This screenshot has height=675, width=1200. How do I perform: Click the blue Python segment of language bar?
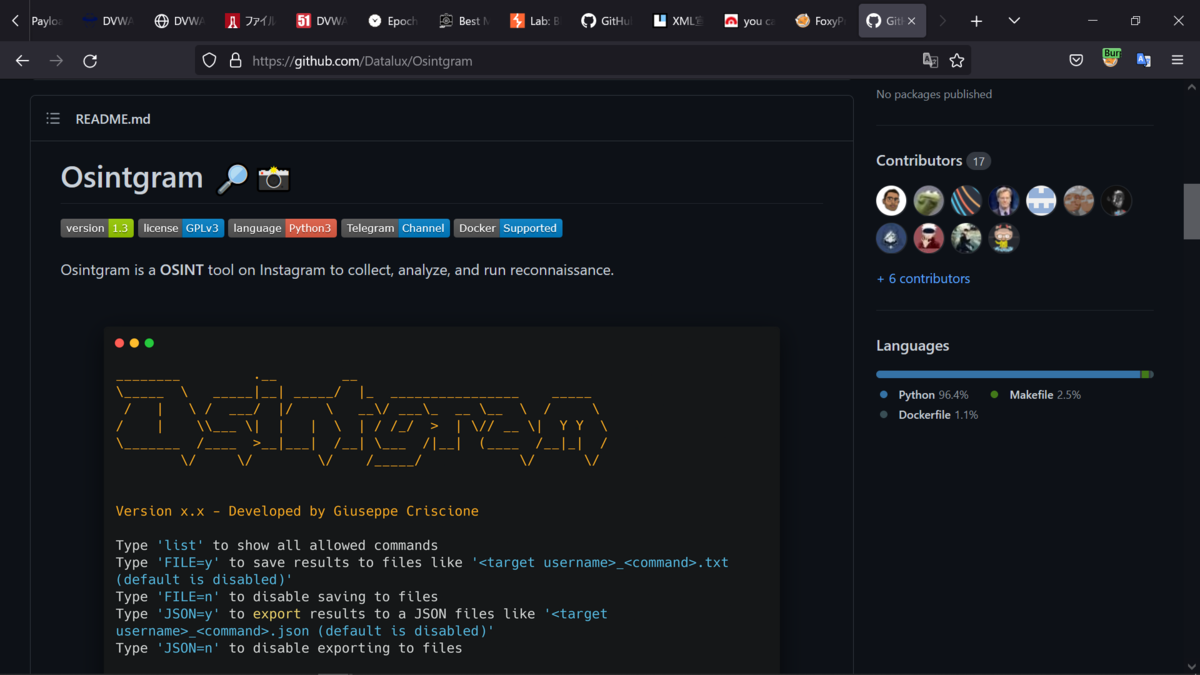pyautogui.click(x=1008, y=375)
